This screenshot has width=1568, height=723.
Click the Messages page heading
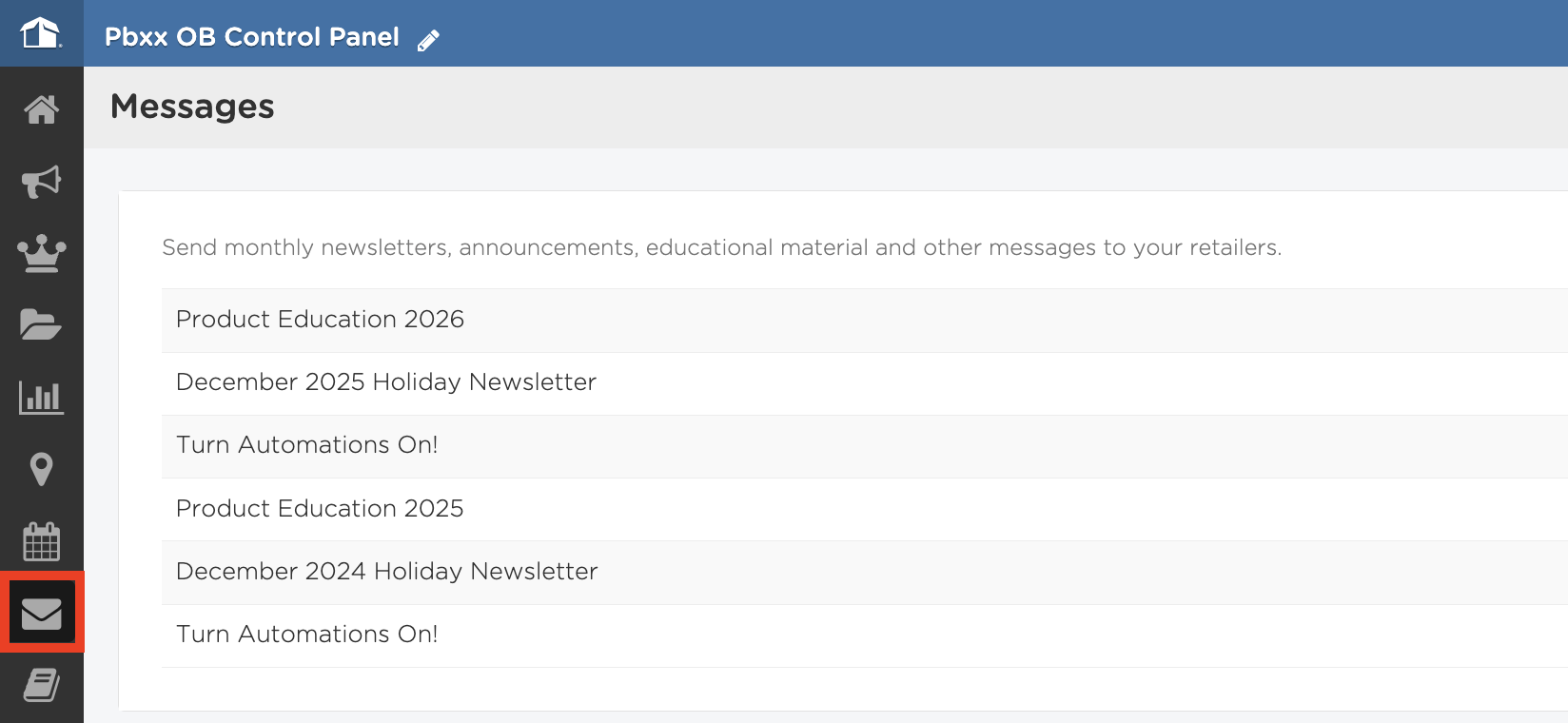(x=192, y=107)
